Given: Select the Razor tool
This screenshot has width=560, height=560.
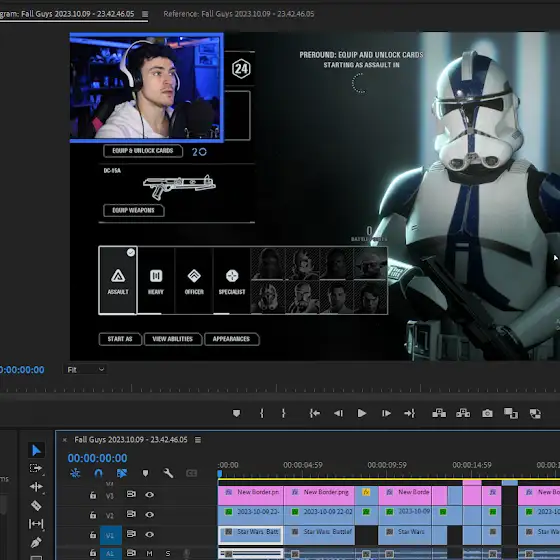Looking at the screenshot, I should 36,505.
